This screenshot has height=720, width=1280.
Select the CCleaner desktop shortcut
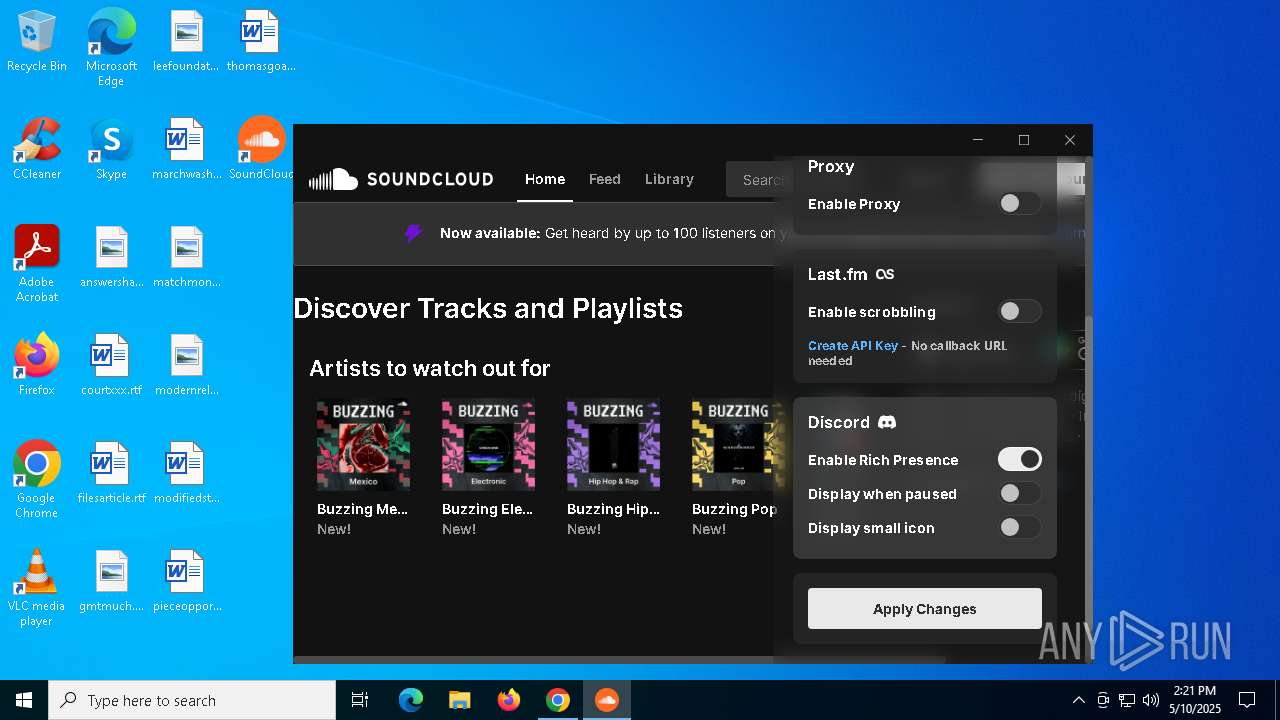point(37,149)
